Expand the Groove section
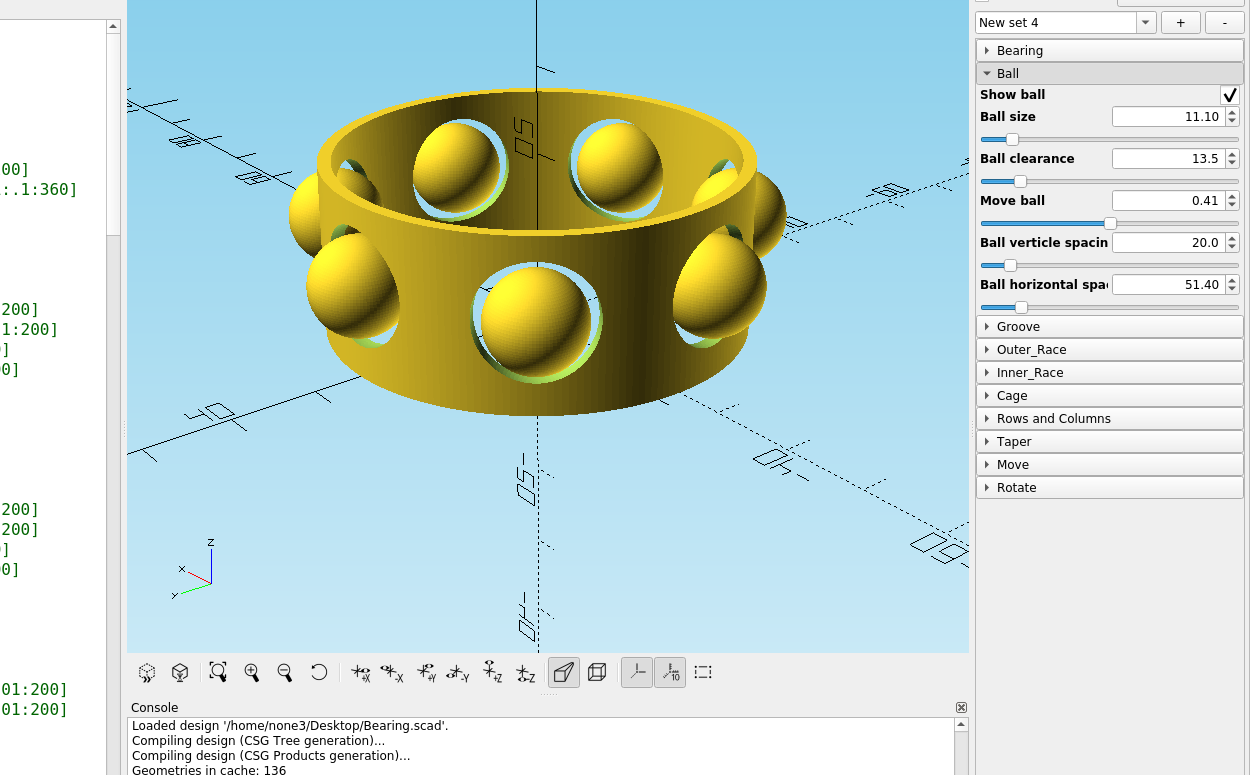Viewport: 1250px width, 775px height. point(1015,326)
